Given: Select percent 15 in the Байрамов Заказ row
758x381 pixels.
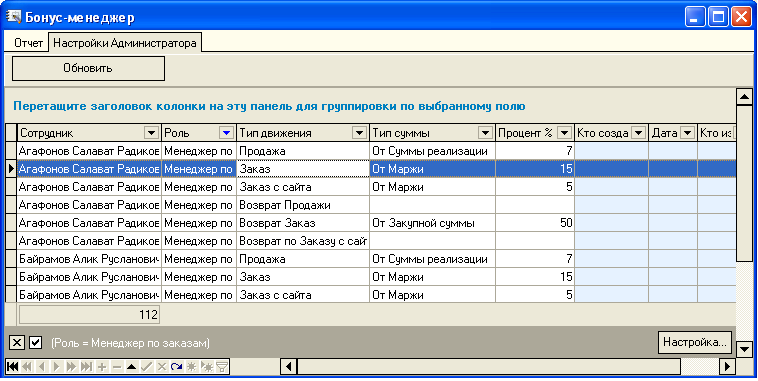Looking at the screenshot, I should [535, 277].
